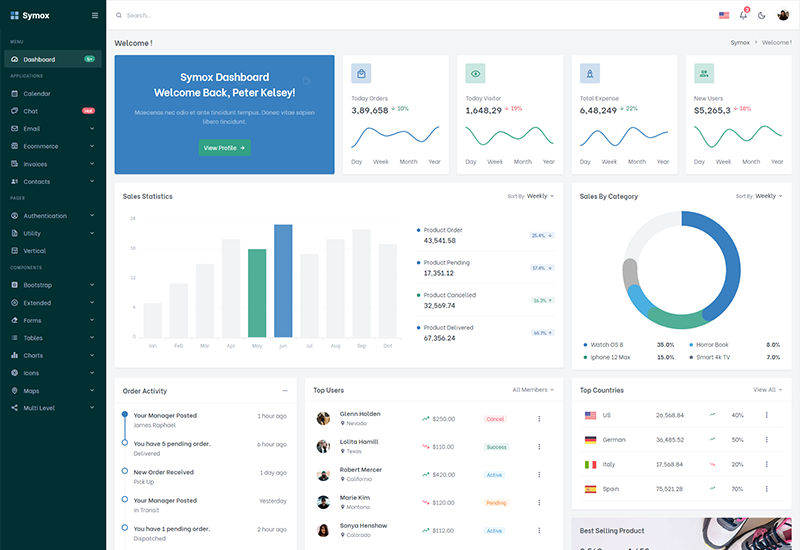Toggle dark mode with the moon icon
This screenshot has width=800, height=550.
click(x=762, y=15)
